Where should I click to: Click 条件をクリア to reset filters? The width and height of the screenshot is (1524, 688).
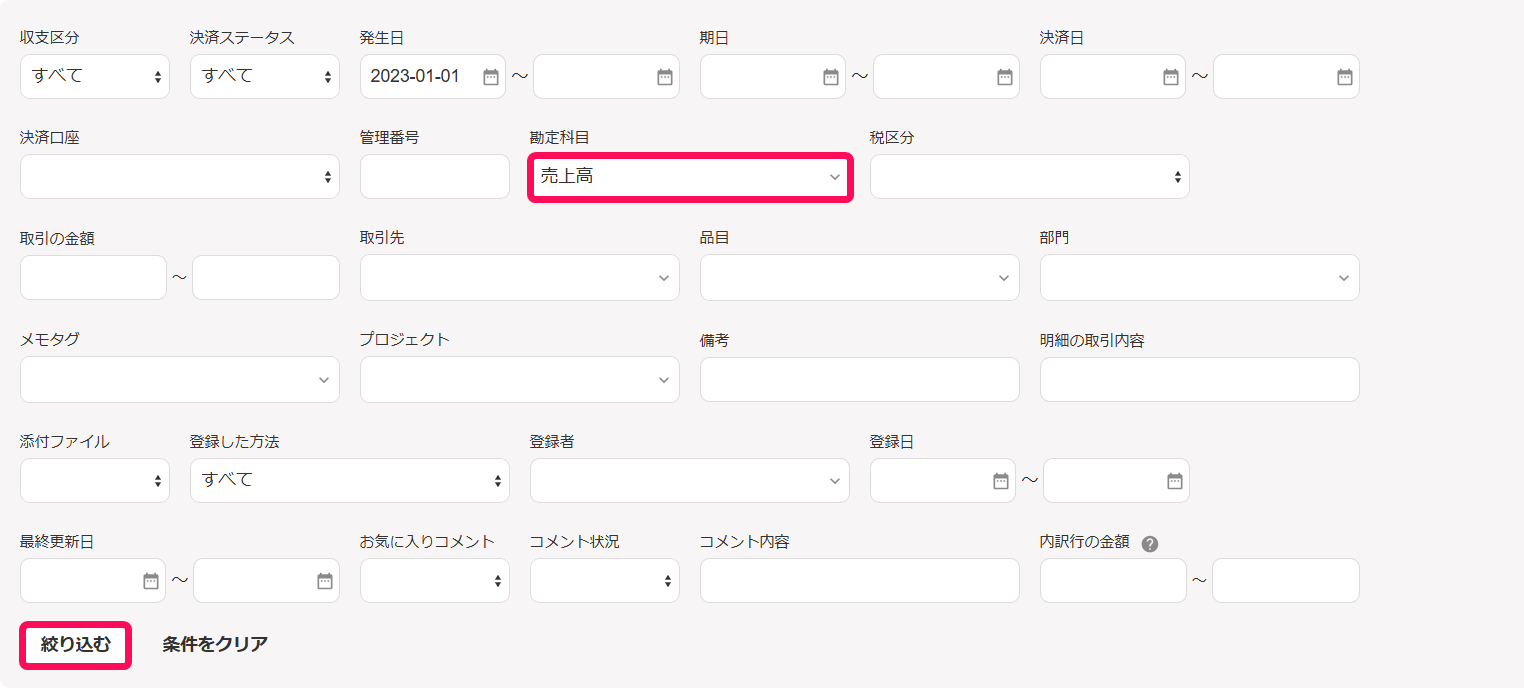pyautogui.click(x=215, y=645)
